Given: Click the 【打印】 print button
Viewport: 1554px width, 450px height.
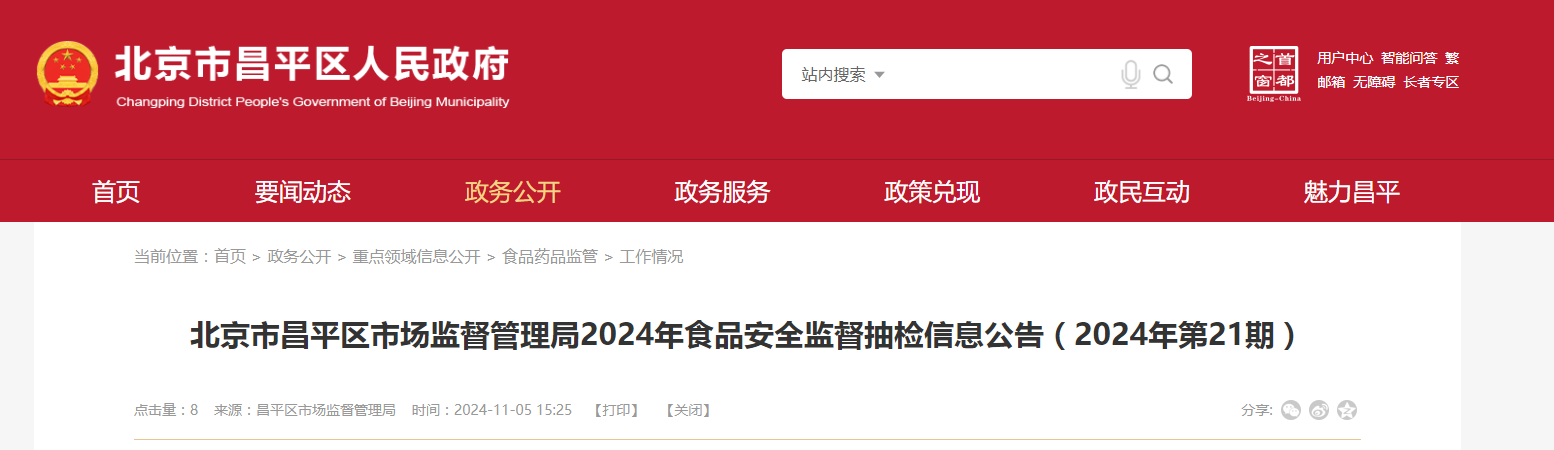Looking at the screenshot, I should pyautogui.click(x=615, y=410).
